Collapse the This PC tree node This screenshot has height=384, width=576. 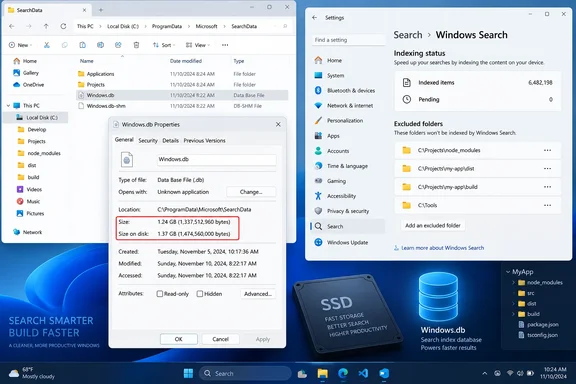(x=8, y=105)
